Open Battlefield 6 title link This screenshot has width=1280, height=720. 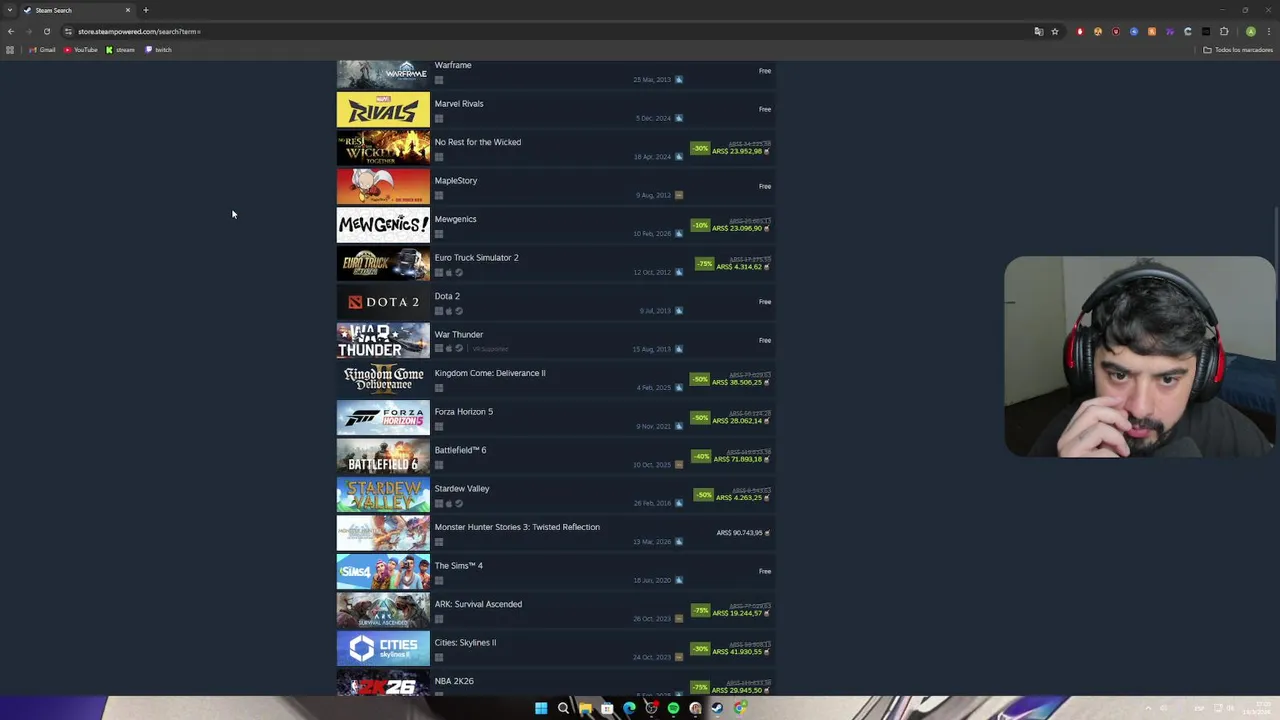tap(460, 450)
